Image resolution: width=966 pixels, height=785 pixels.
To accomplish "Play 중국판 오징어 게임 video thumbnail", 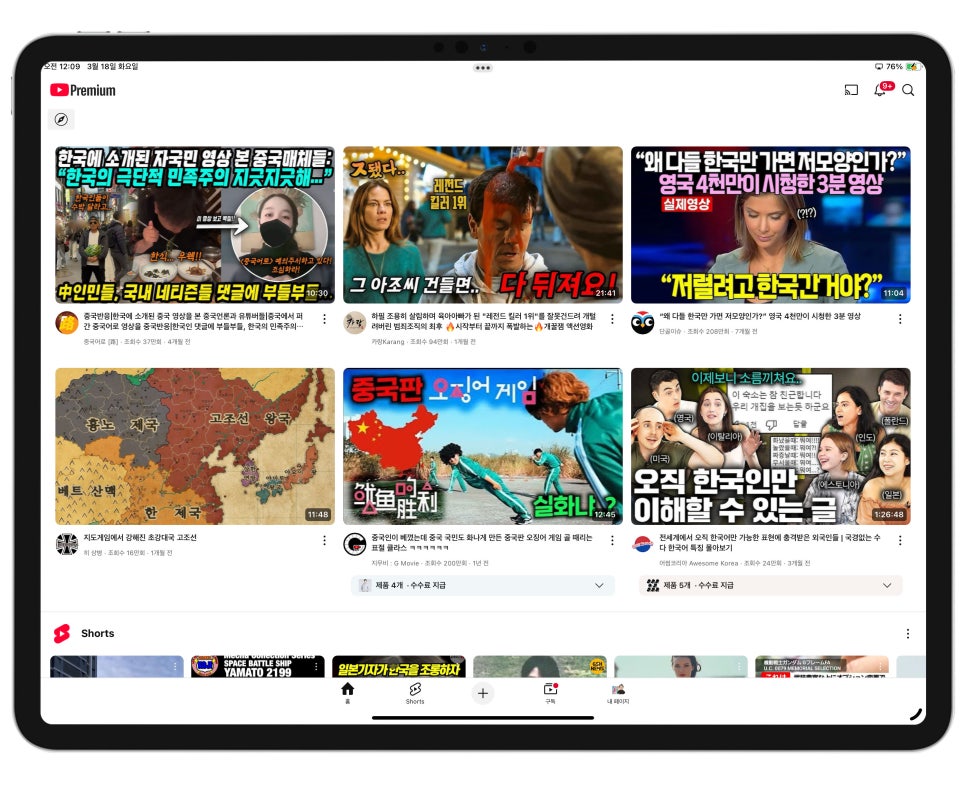I will (x=482, y=447).
